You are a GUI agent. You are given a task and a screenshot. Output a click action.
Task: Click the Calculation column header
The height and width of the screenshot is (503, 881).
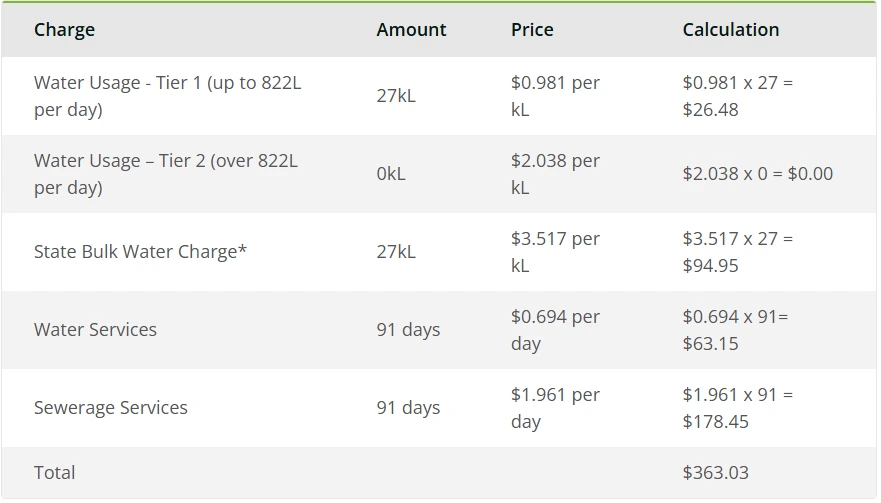(x=730, y=30)
